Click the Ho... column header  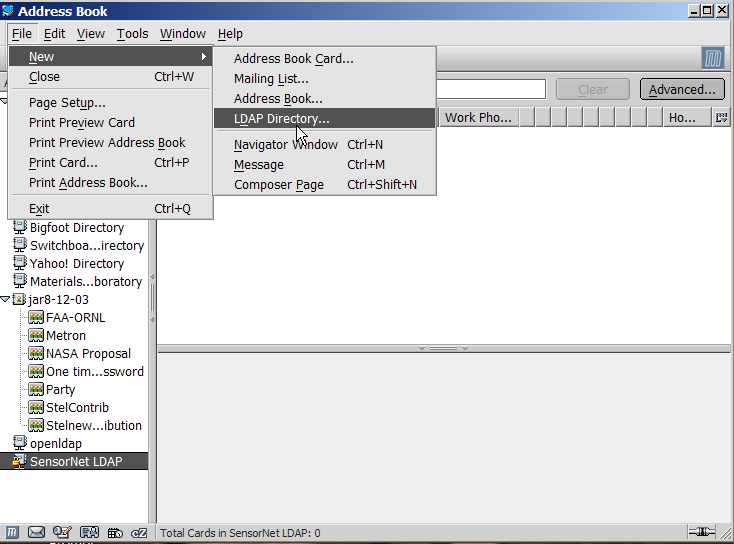pyautogui.click(x=686, y=118)
